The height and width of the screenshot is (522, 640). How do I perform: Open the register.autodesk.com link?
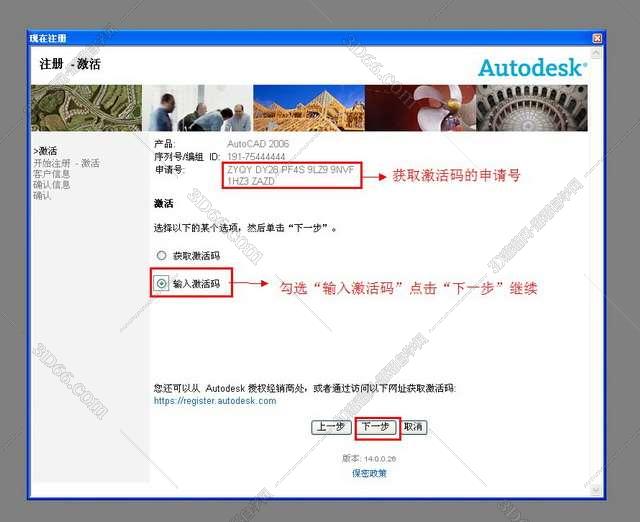click(214, 401)
